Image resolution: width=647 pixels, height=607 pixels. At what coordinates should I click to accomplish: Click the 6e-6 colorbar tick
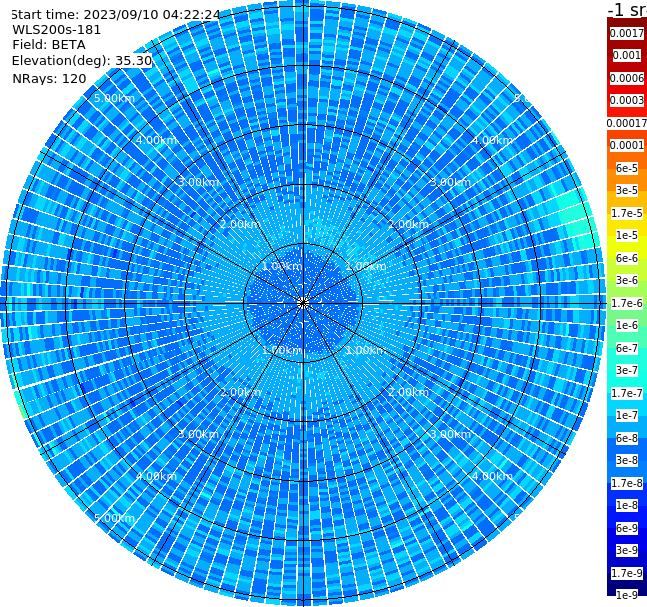627,258
